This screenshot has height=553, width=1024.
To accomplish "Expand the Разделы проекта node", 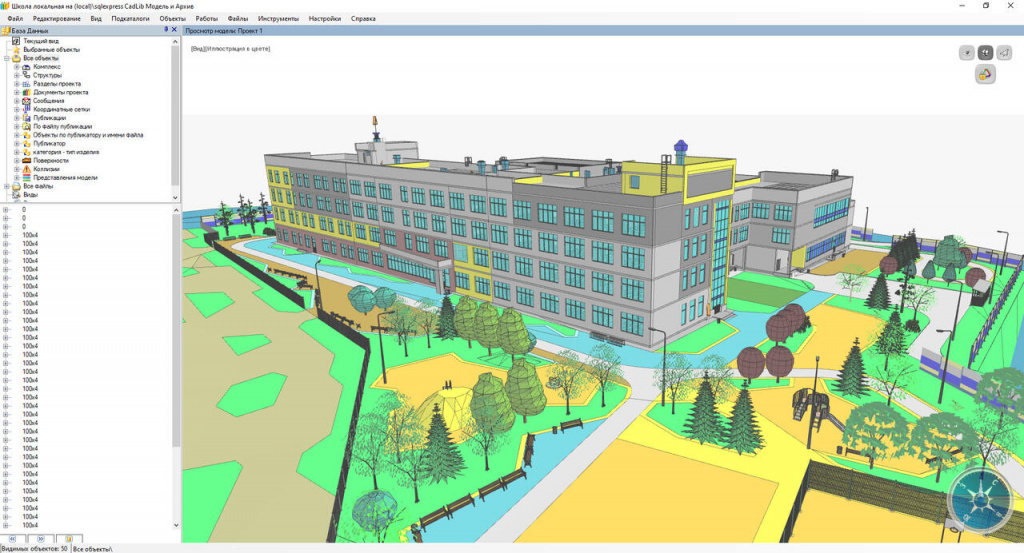I will (x=16, y=84).
